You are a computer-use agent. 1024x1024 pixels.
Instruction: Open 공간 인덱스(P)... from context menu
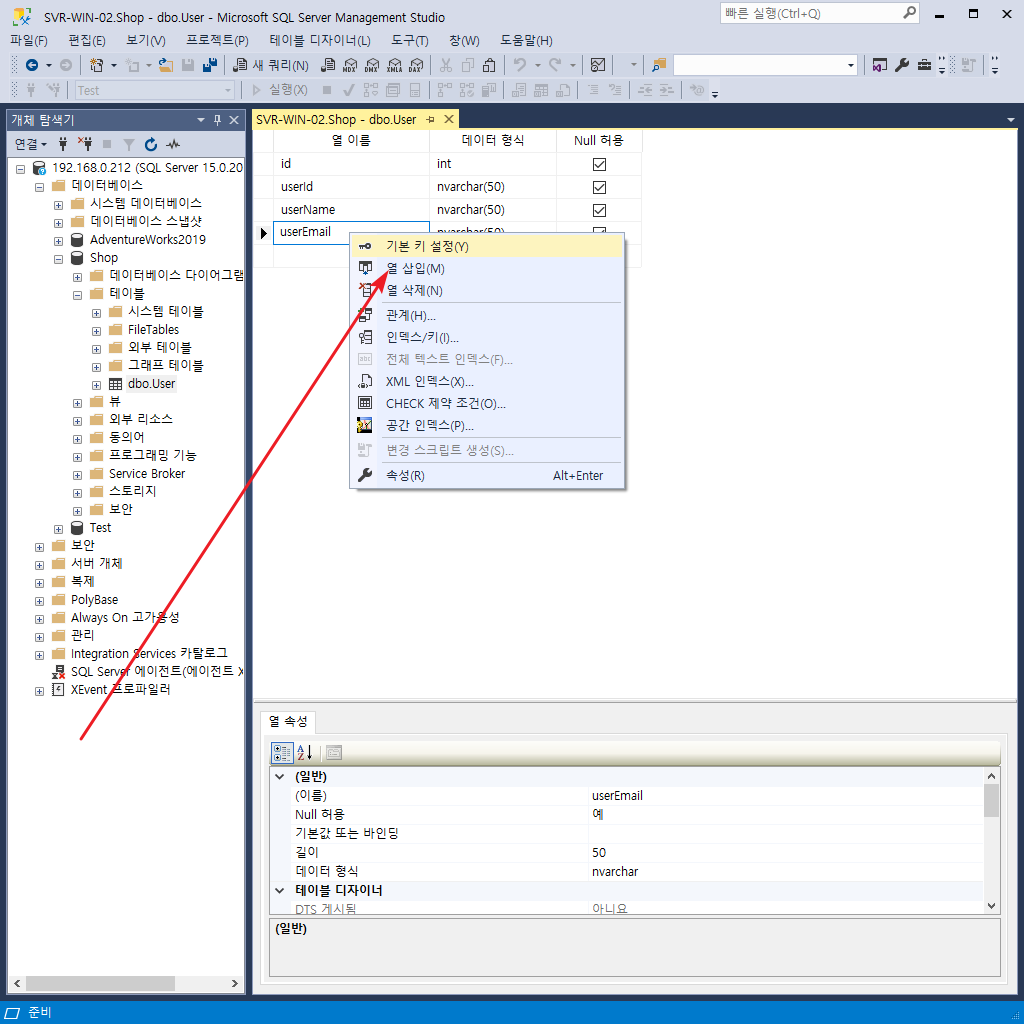[487, 426]
